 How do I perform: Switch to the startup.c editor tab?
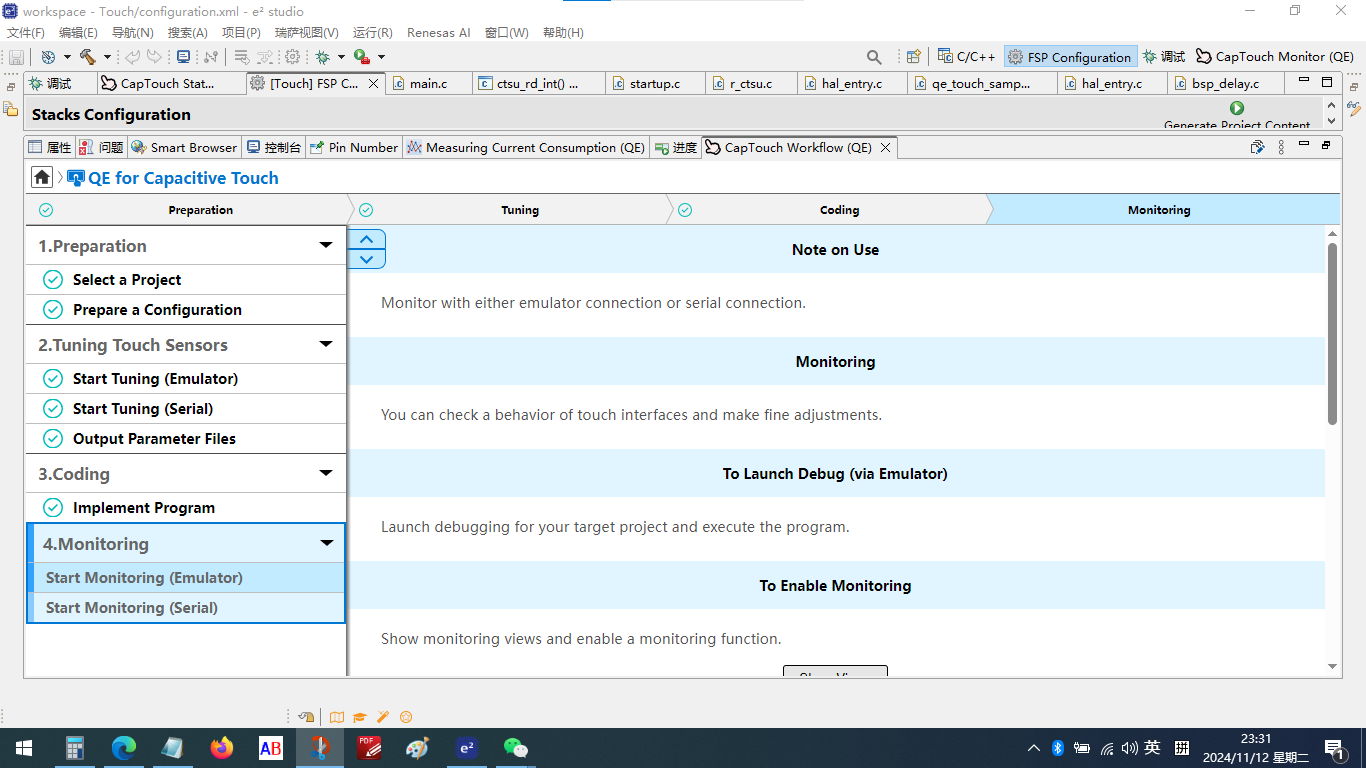(655, 83)
